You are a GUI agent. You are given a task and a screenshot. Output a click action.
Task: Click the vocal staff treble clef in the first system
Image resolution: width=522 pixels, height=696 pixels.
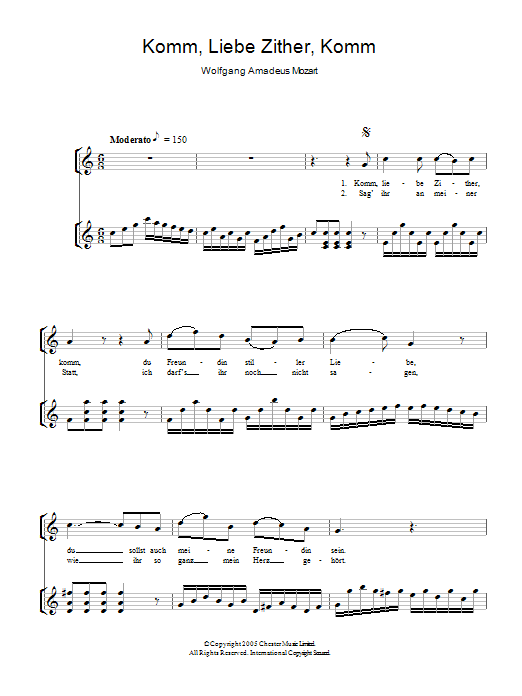tap(88, 161)
